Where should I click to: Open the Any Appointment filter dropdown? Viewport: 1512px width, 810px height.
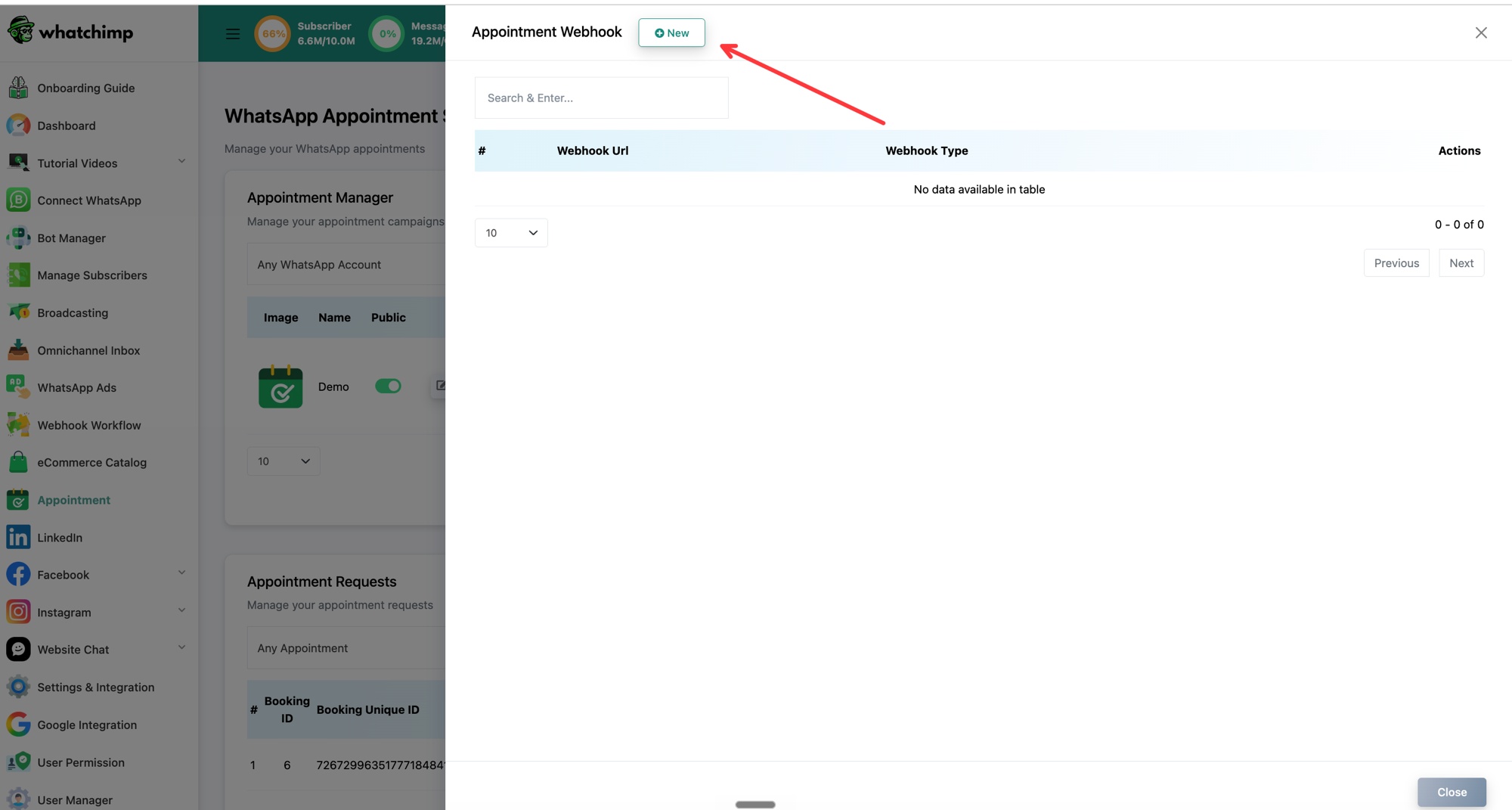[346, 648]
